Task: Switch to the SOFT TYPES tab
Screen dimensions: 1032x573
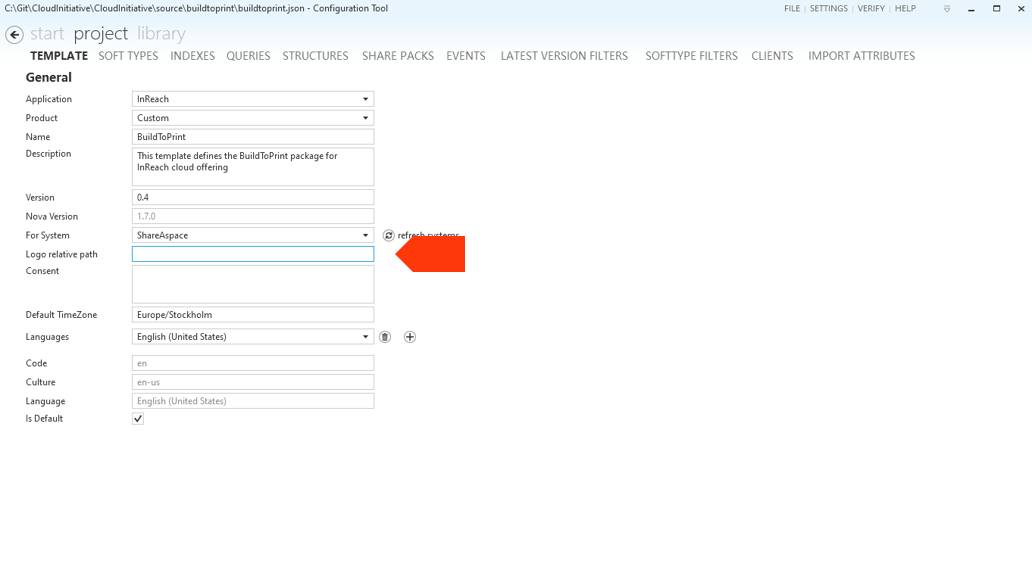Action: [128, 56]
